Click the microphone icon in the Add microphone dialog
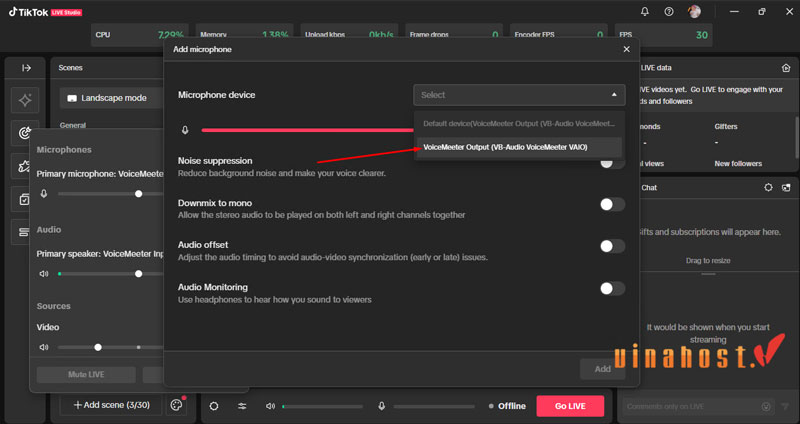800x424 pixels. tap(185, 130)
